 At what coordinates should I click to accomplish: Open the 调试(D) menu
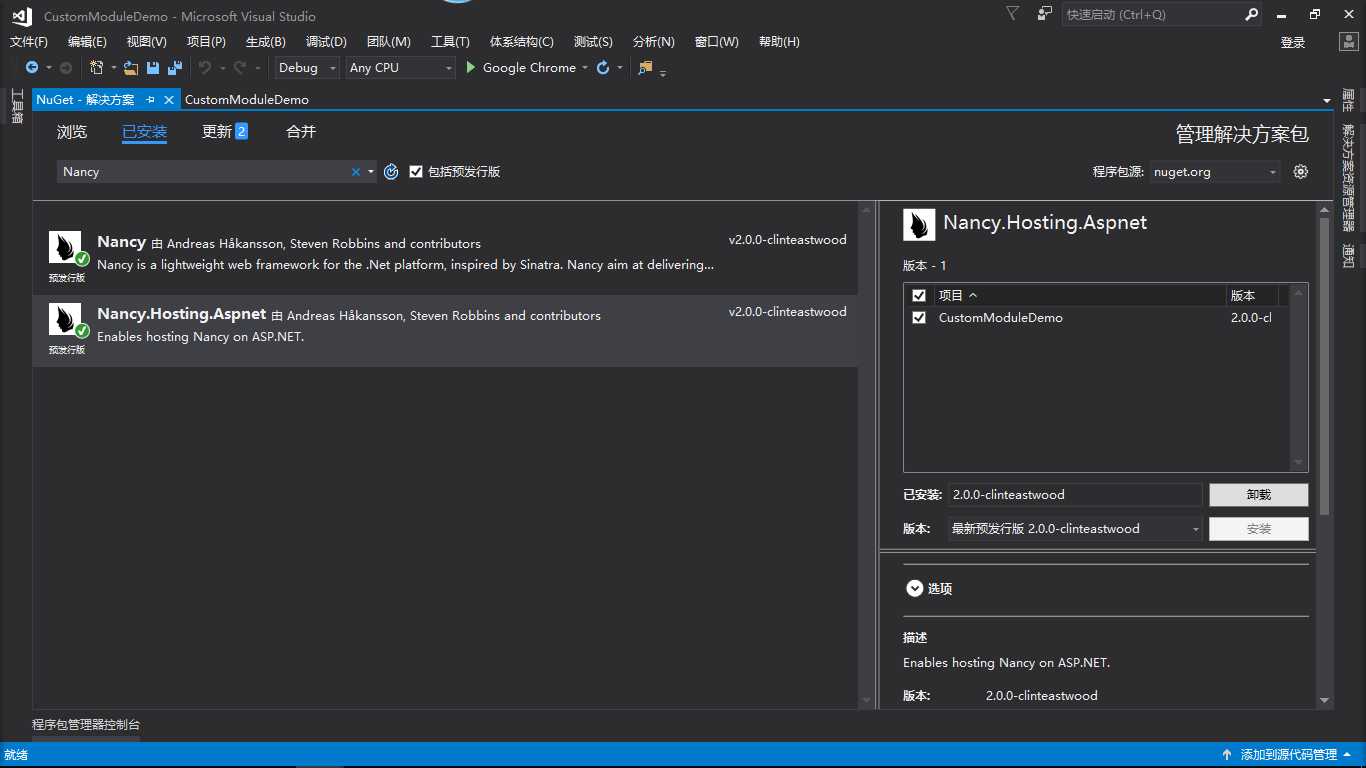coord(326,42)
